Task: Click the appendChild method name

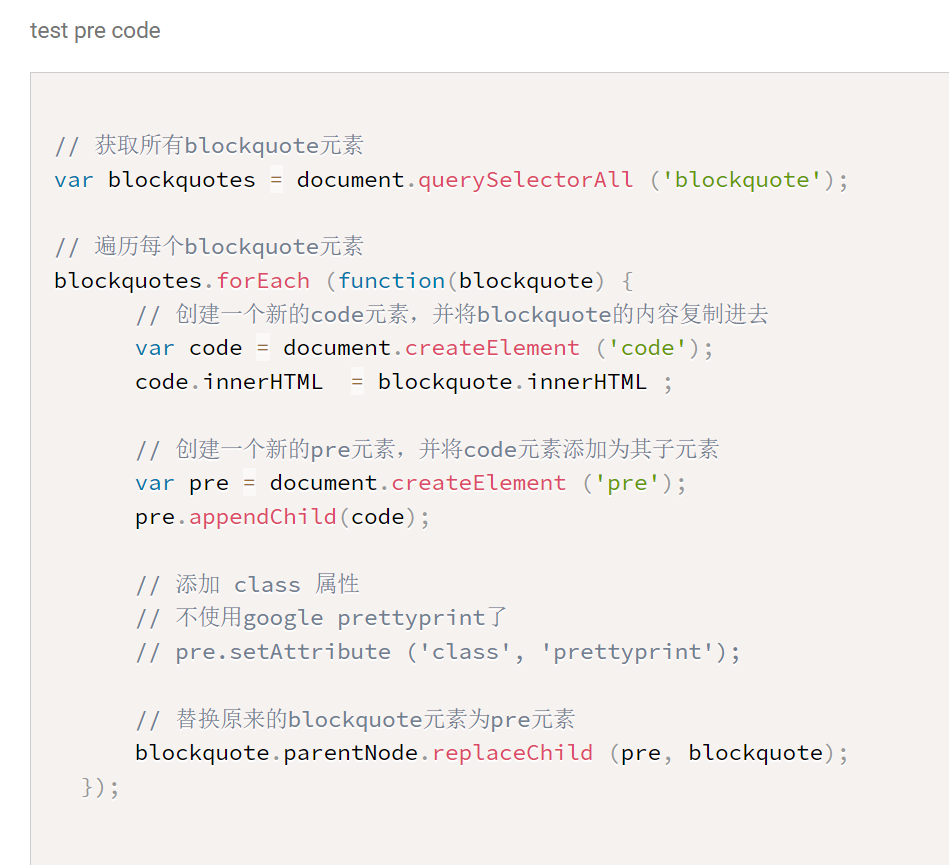Action: coord(263,517)
